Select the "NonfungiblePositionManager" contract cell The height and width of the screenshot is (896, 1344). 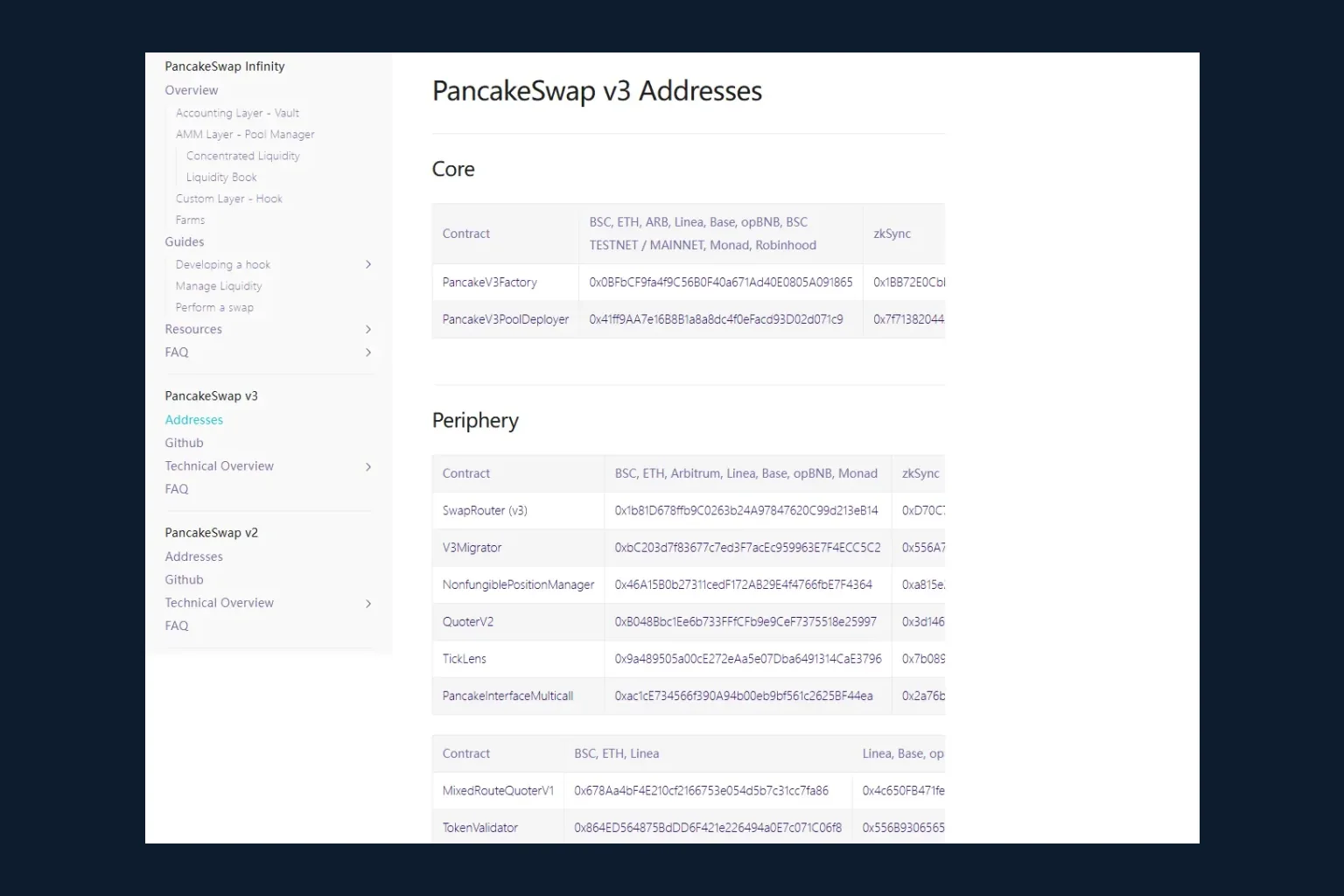point(518,584)
